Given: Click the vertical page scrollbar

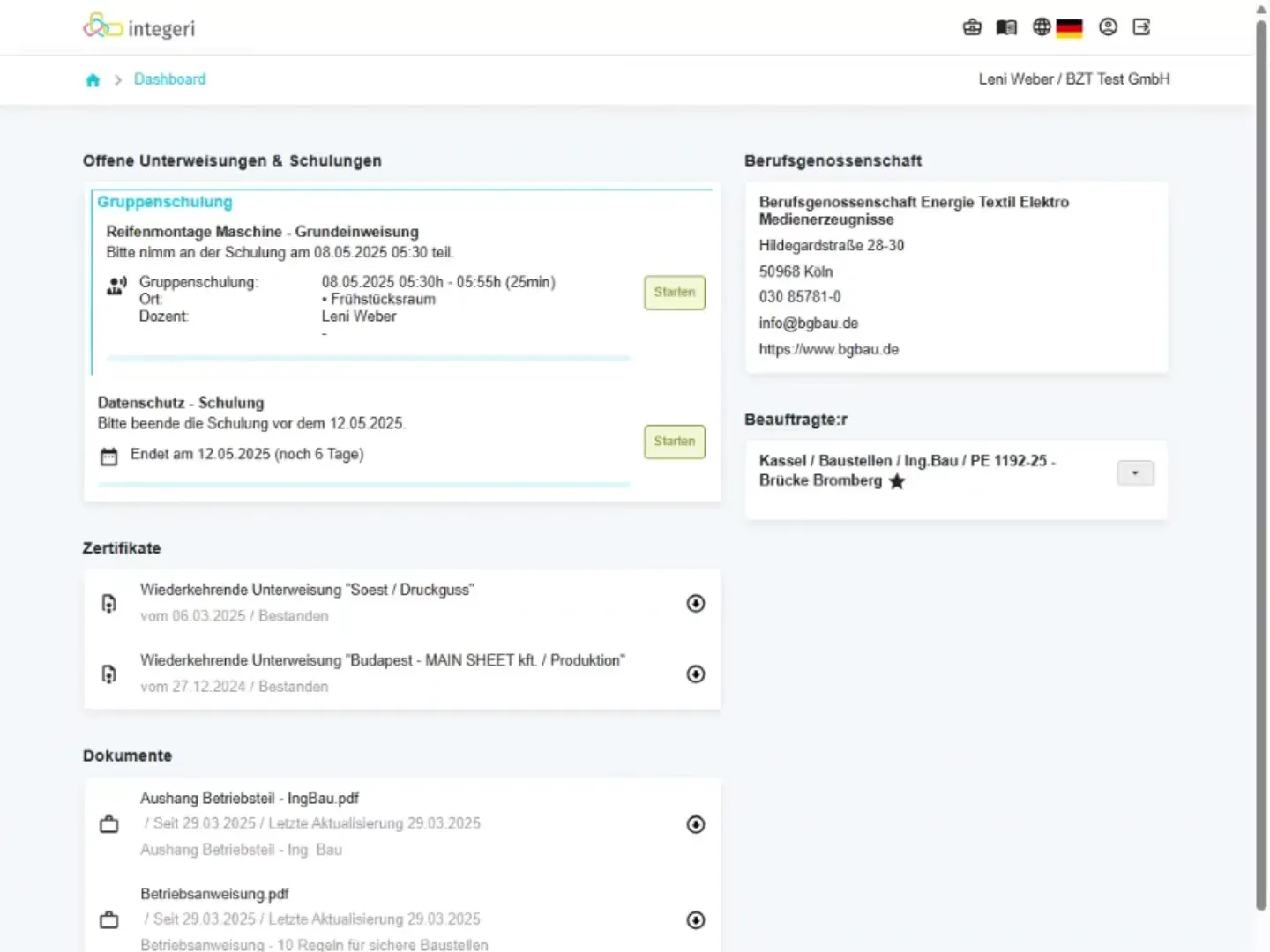Looking at the screenshot, I should coord(1261,458).
